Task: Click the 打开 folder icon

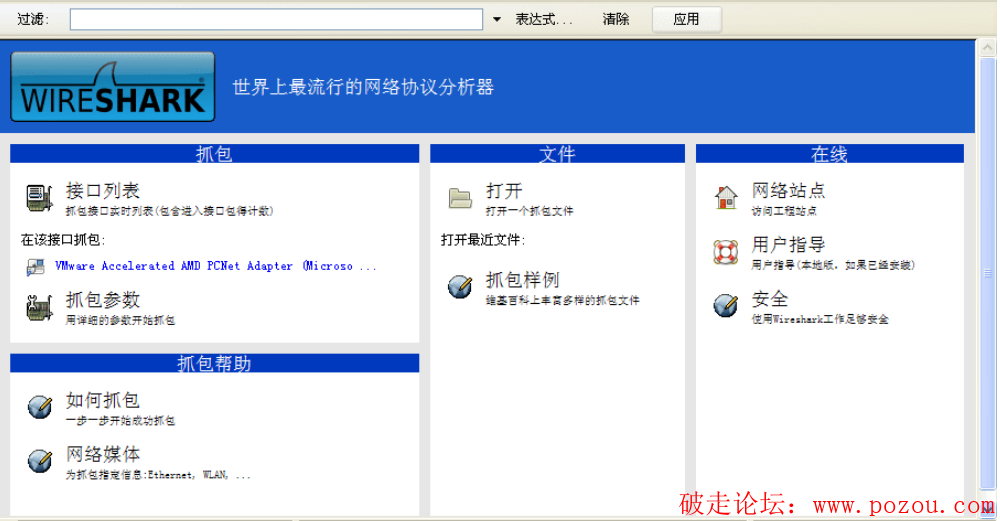Action: [x=460, y=198]
